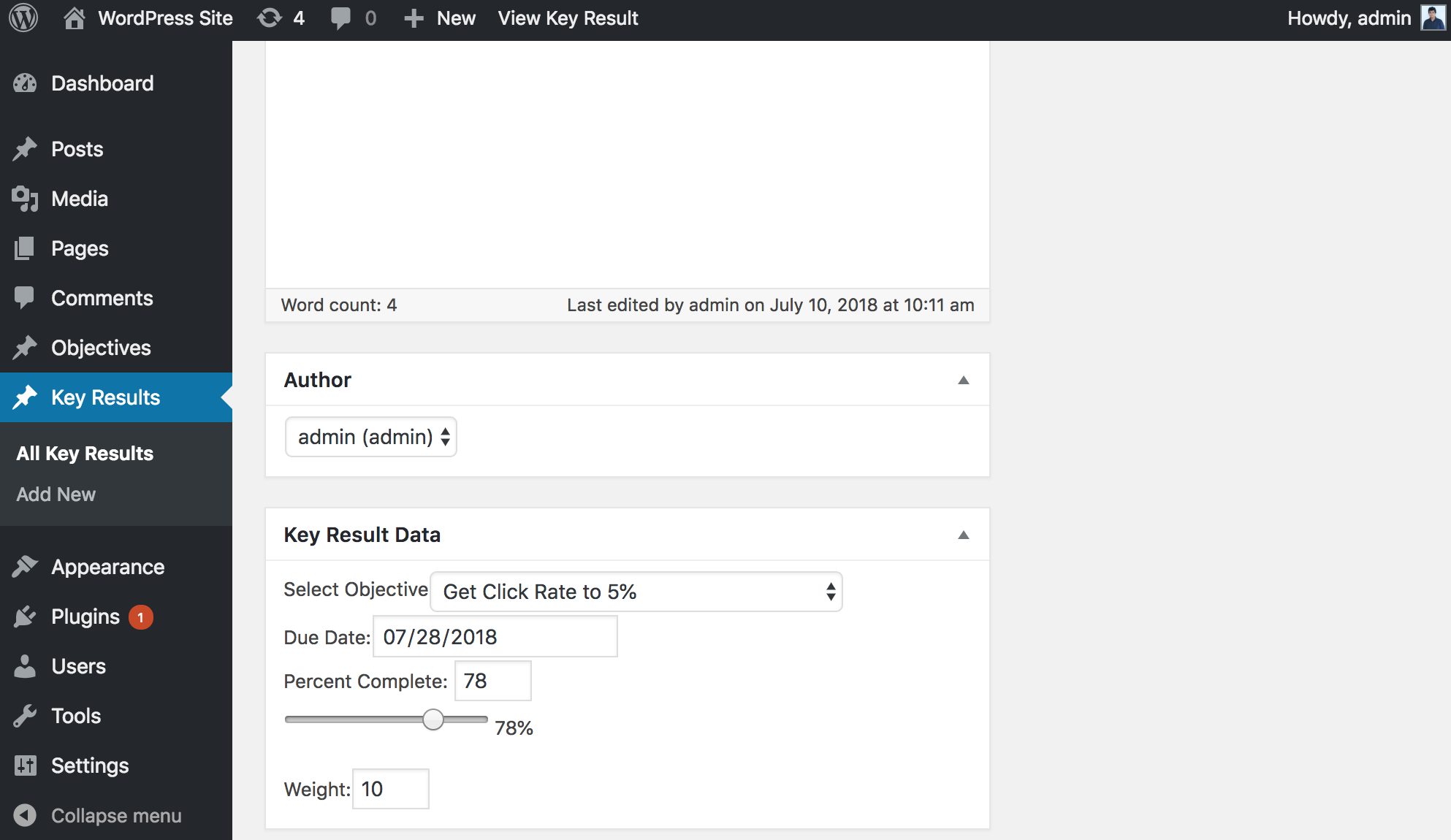Open the Objectives menu item

pyautogui.click(x=101, y=348)
